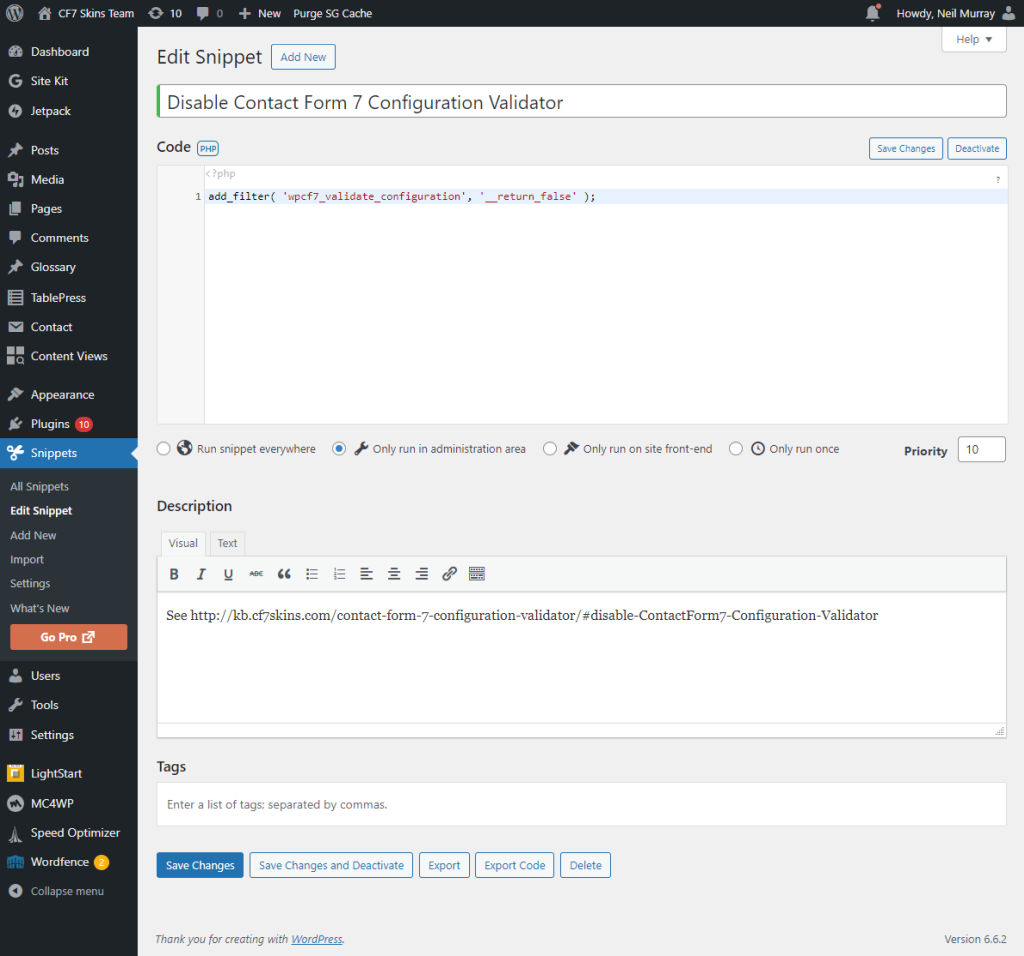Click the blue Save Changes button
This screenshot has width=1024, height=956.
[200, 865]
